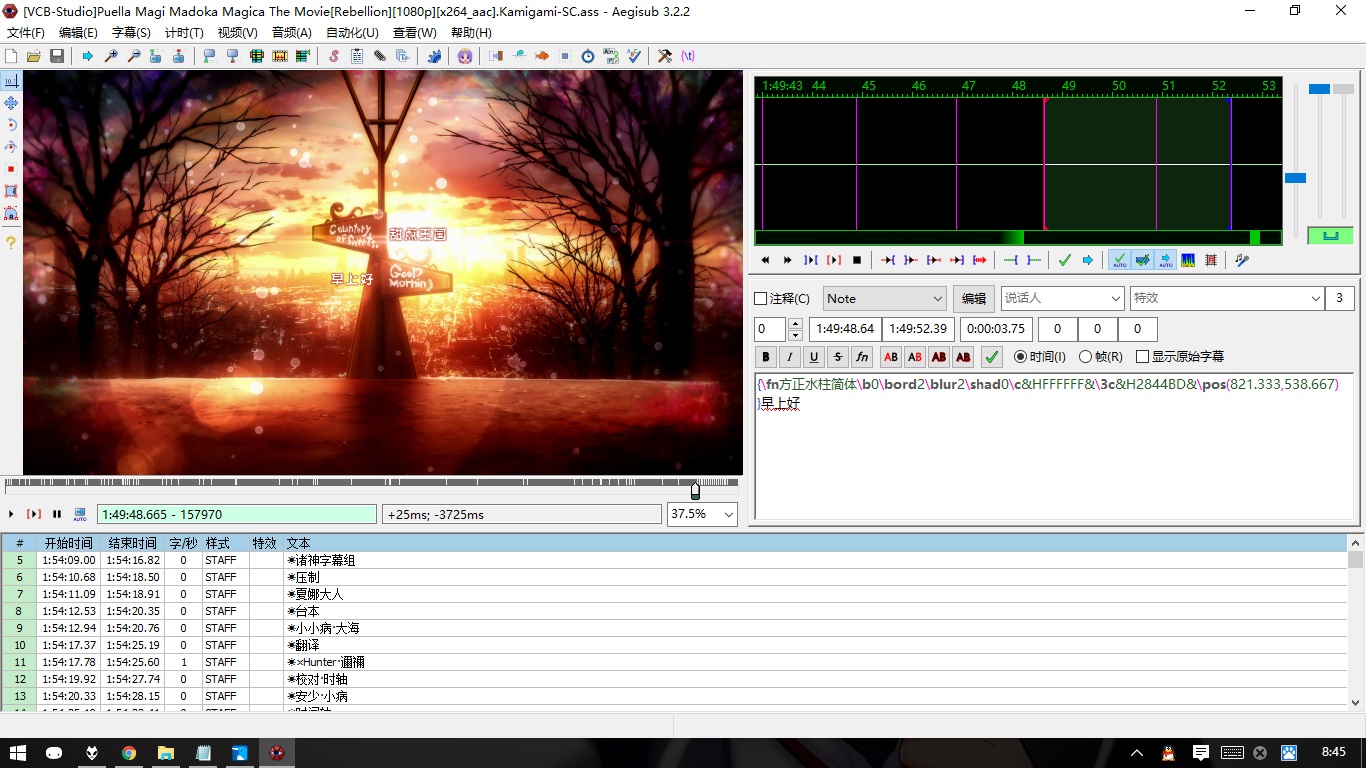This screenshot has height=768, width=1366.
Task: Open the 文件(F) menu
Action: 25,33
